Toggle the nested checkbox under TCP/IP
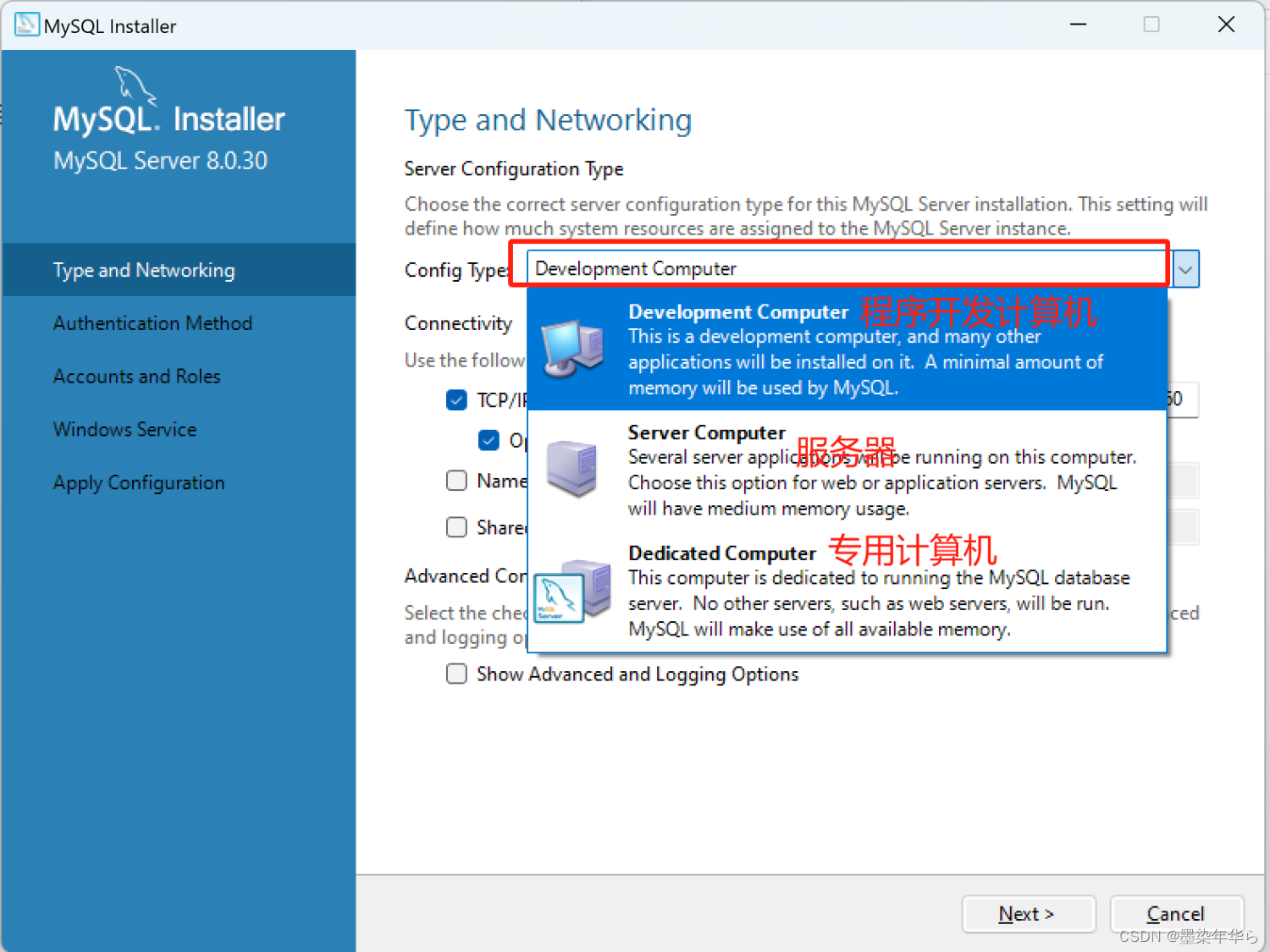The width and height of the screenshot is (1270, 952). (x=489, y=440)
